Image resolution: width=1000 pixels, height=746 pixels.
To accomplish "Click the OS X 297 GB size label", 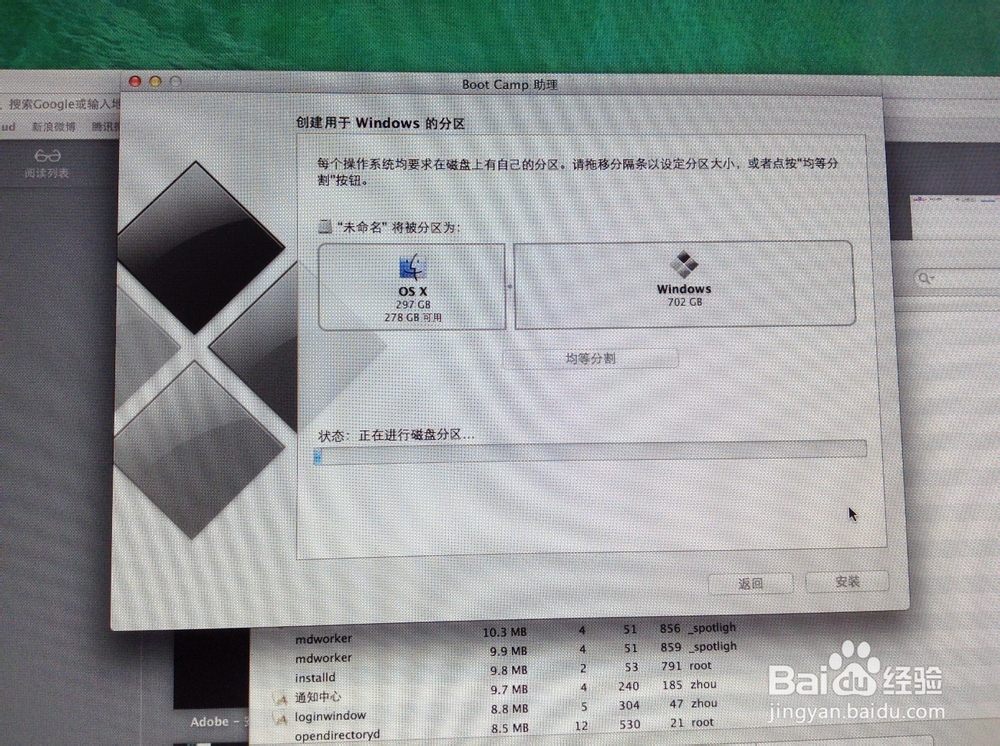I will 413,305.
